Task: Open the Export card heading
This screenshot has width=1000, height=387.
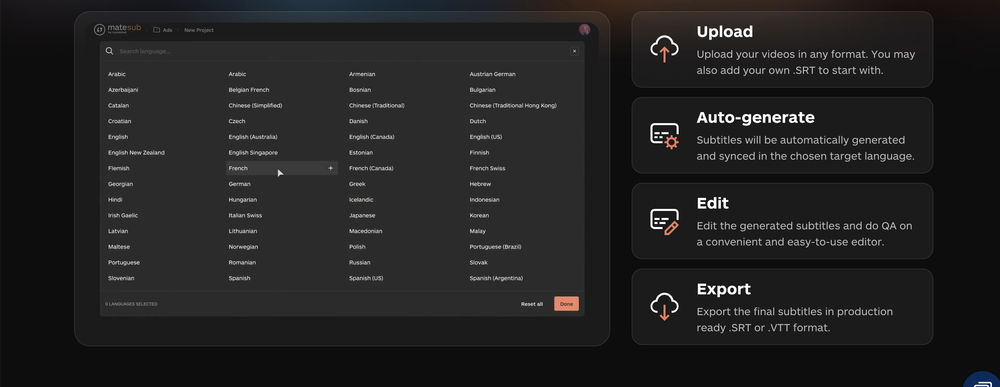Action: [723, 289]
